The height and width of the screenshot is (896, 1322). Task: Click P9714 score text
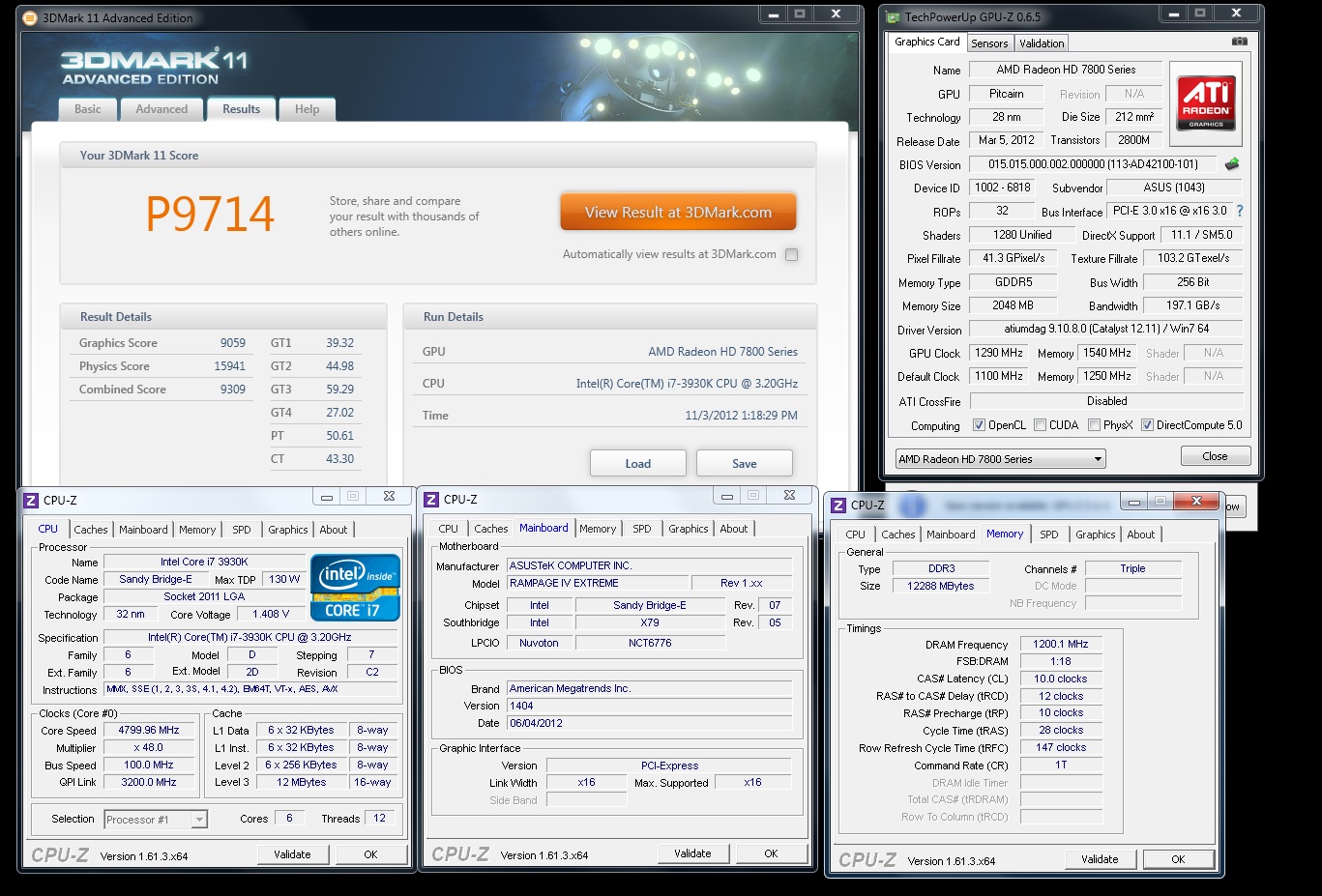click(x=210, y=214)
